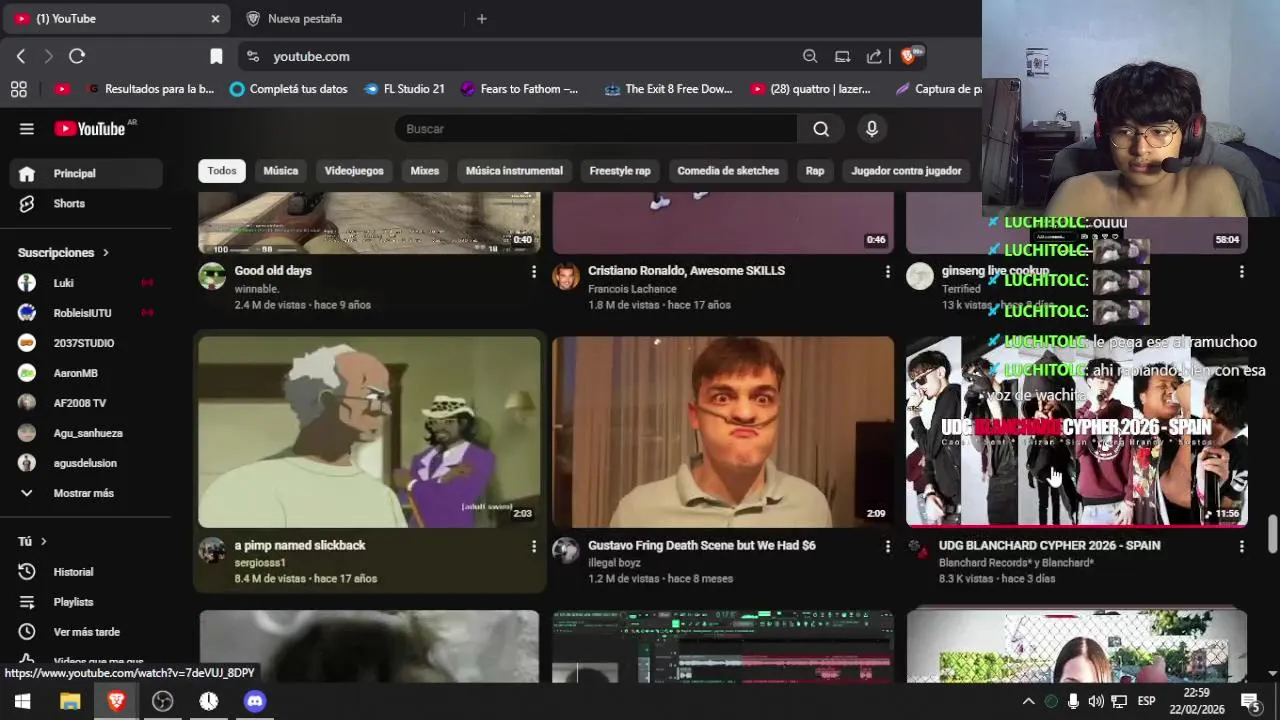Click the YouTube Buscar search field
The width and height of the screenshot is (1280, 720).
596,128
